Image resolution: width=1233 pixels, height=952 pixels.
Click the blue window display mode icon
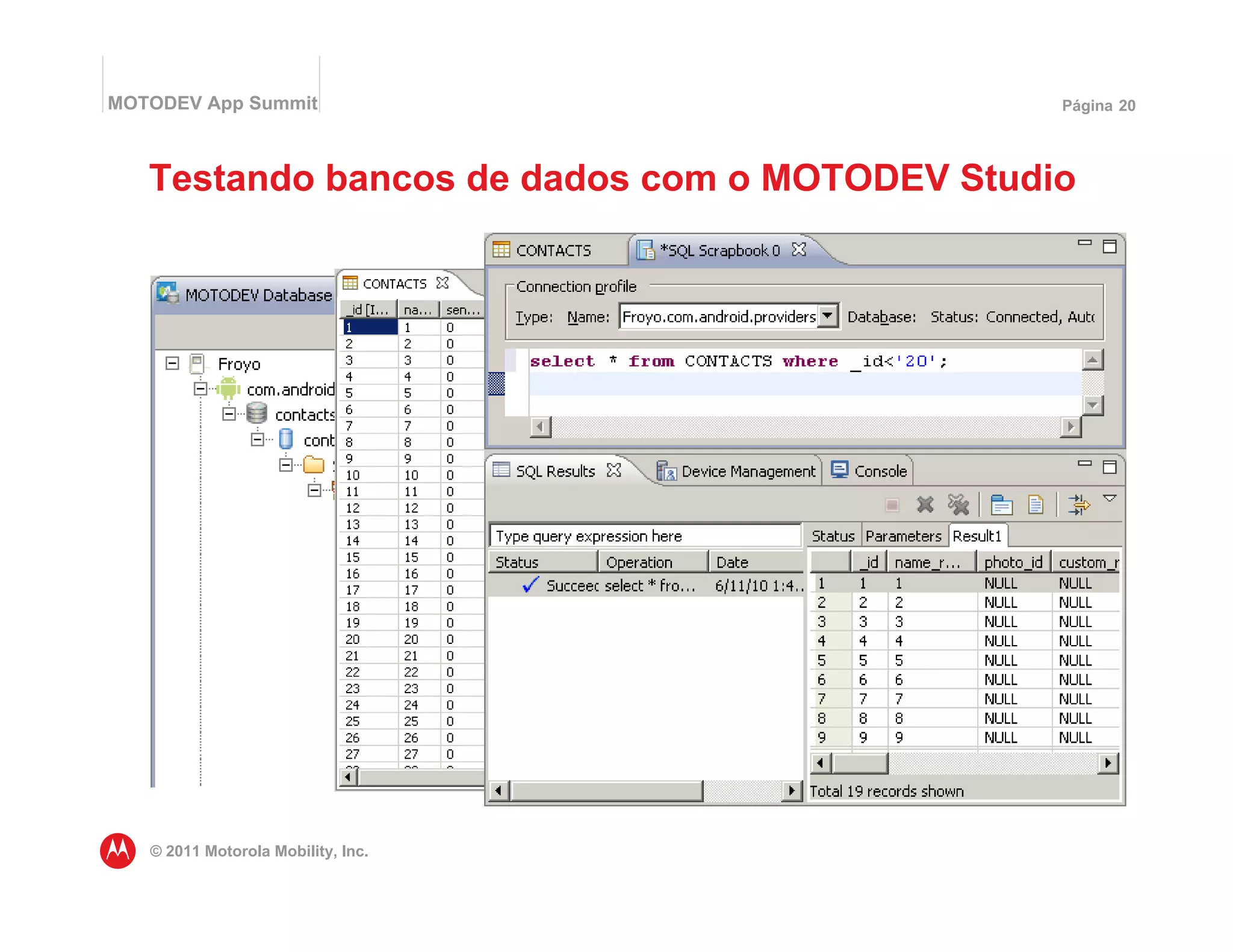tap(1001, 505)
